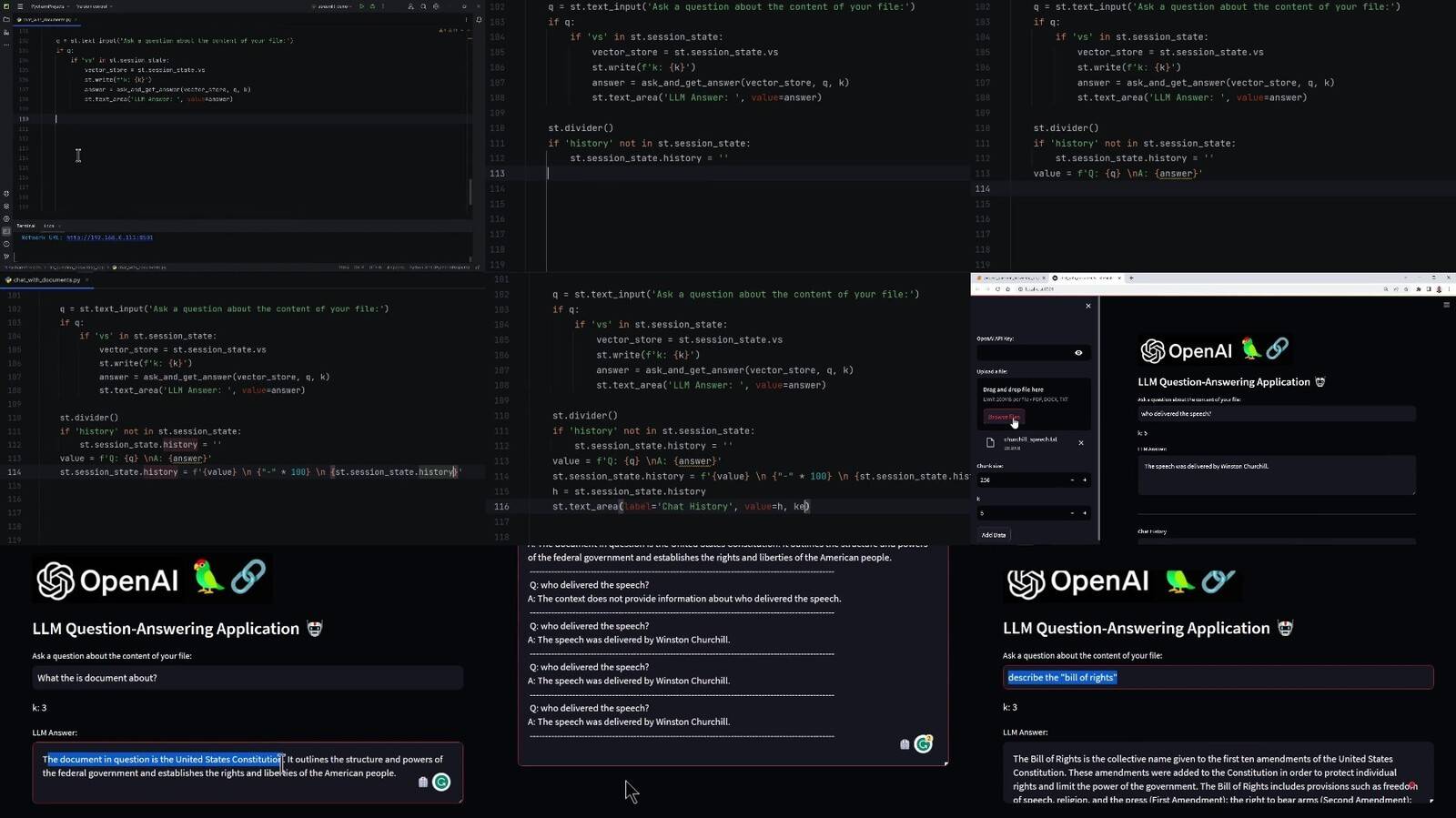Click the Debug bug icon in PyCharm
The width and height of the screenshot is (1456, 818).
coord(372,6)
